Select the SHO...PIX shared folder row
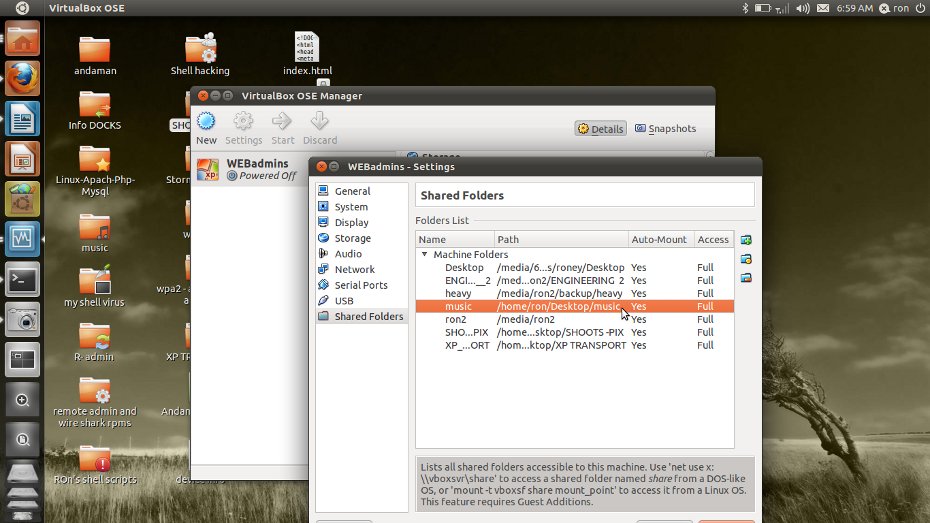 [x=574, y=332]
